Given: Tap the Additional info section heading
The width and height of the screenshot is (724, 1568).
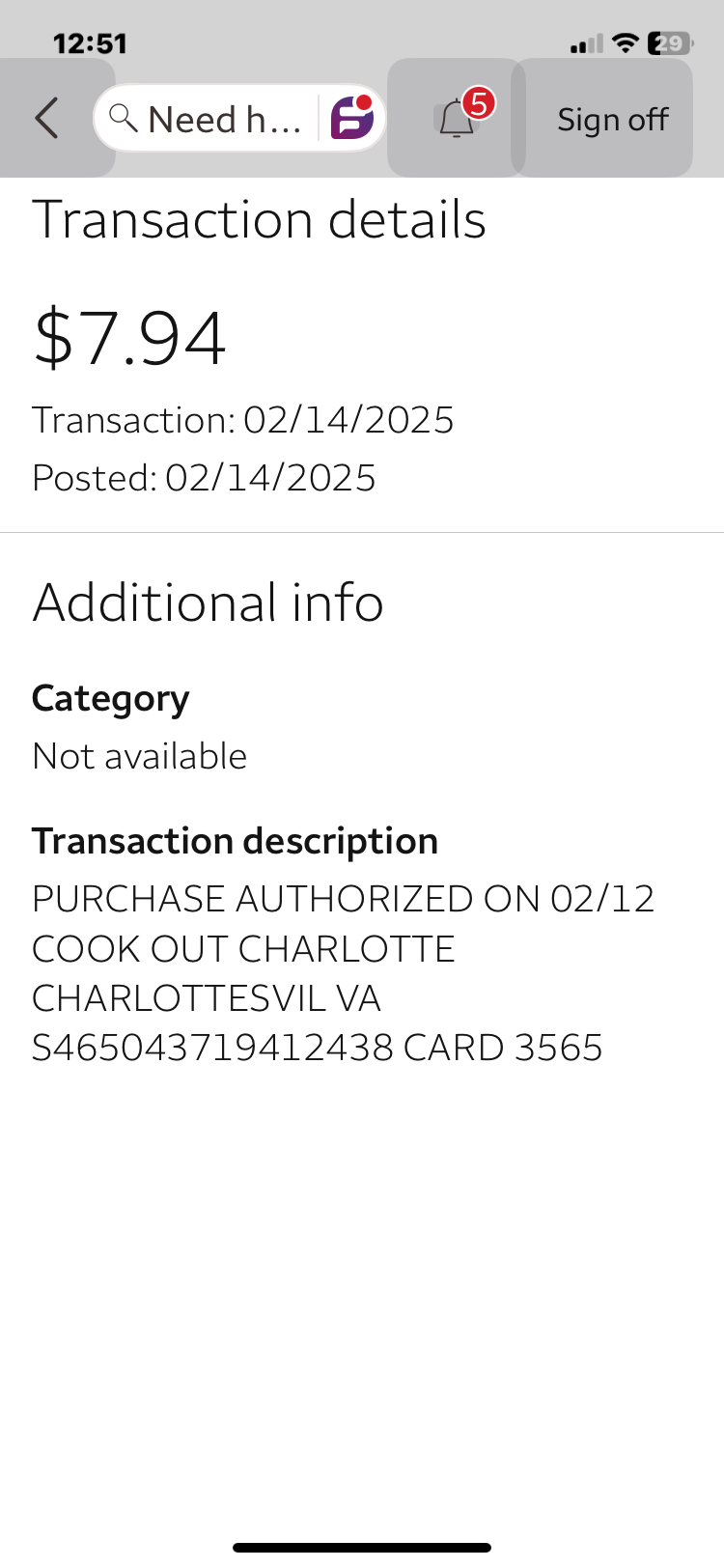Looking at the screenshot, I should (208, 603).
